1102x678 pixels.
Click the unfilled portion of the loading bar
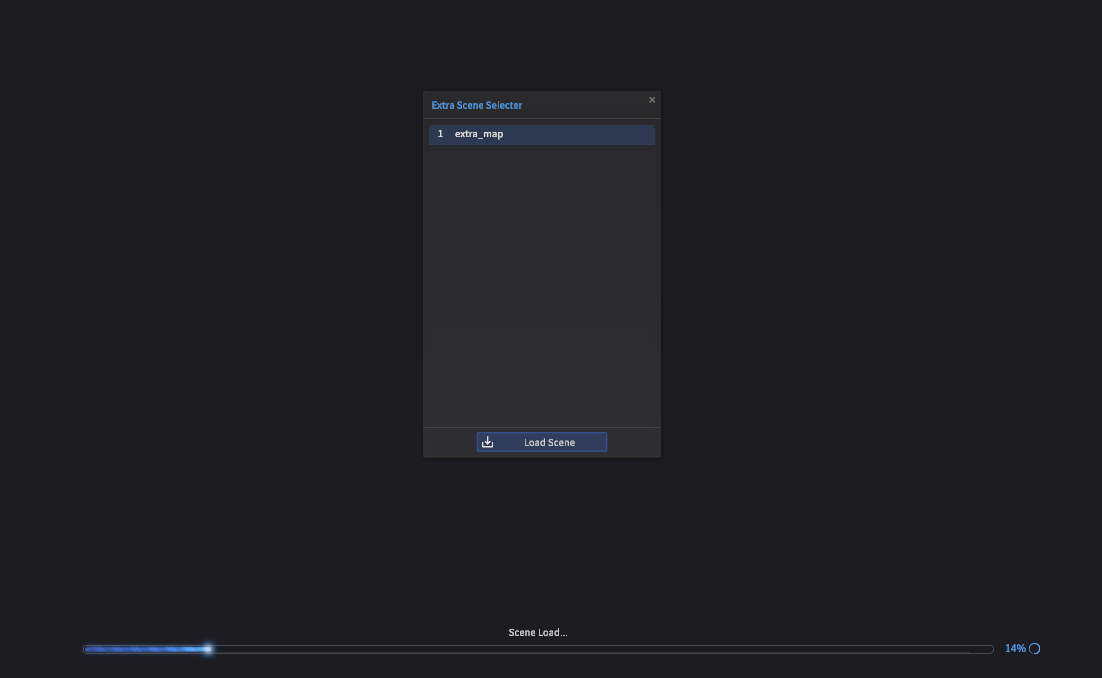(600, 649)
